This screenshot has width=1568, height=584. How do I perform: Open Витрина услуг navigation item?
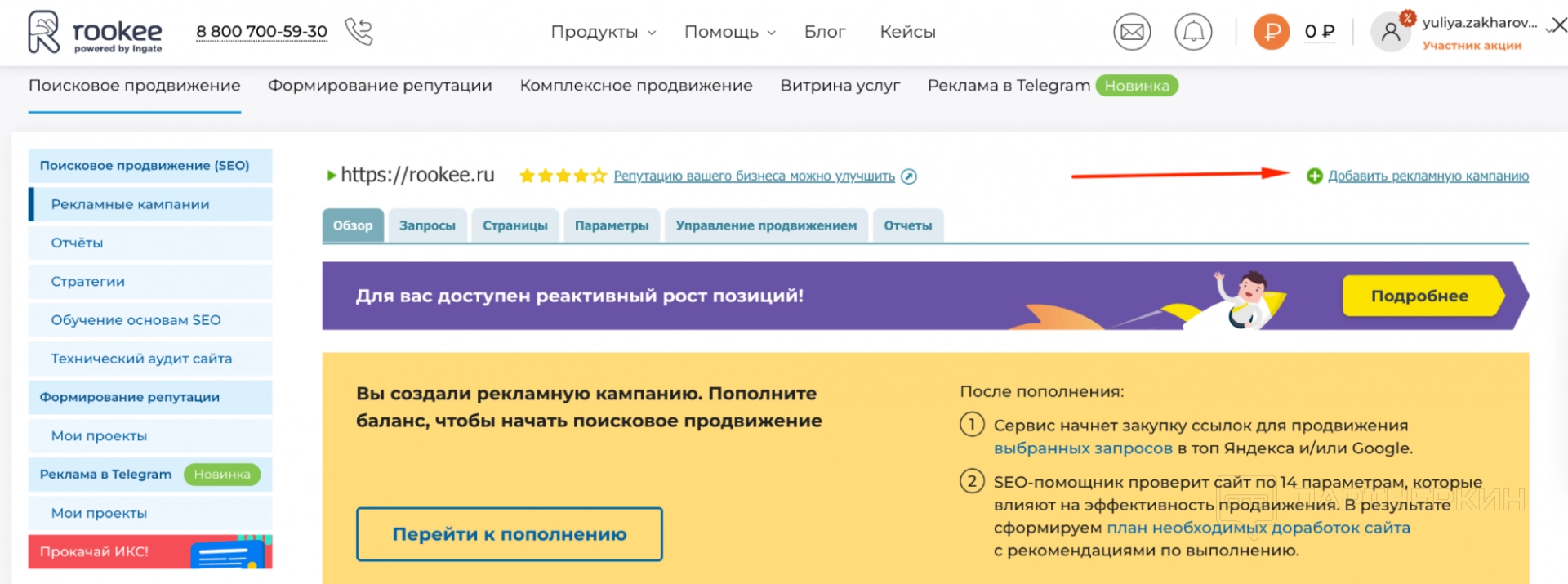pyautogui.click(x=840, y=86)
